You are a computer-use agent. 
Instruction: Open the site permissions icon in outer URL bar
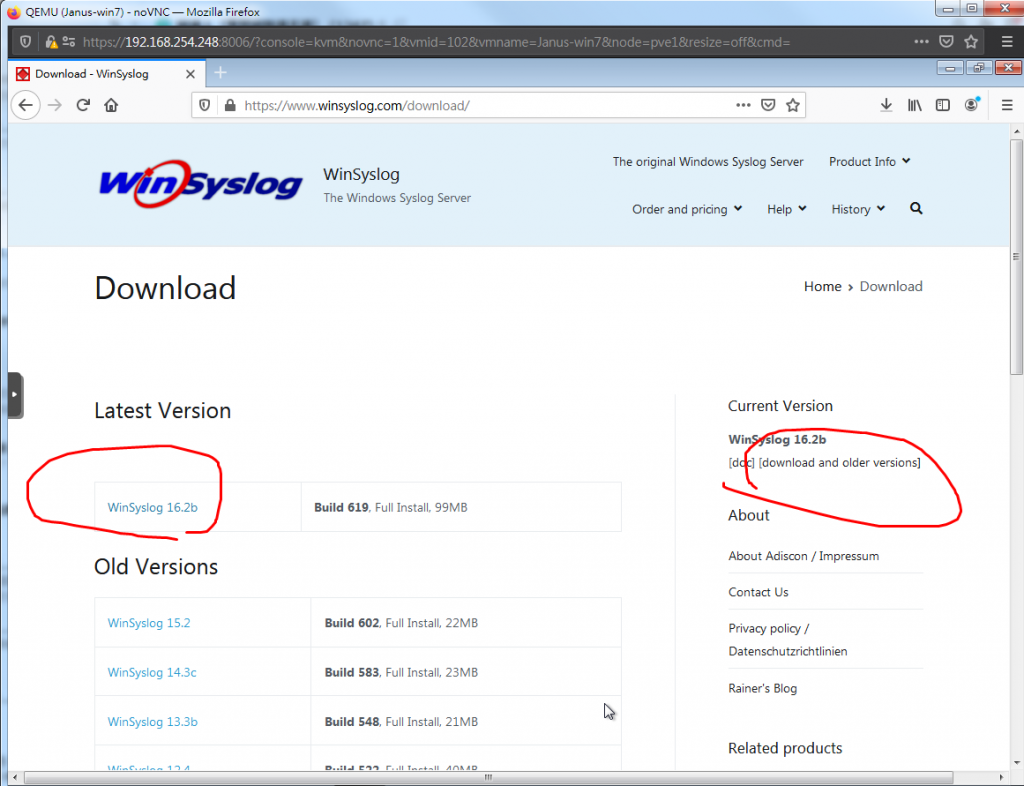point(69,42)
